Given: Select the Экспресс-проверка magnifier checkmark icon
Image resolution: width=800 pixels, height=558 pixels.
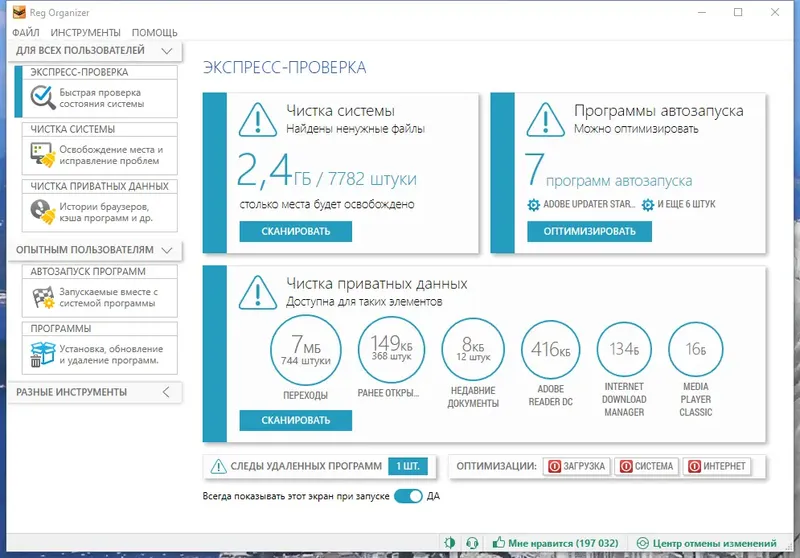Looking at the screenshot, I should pos(42,97).
